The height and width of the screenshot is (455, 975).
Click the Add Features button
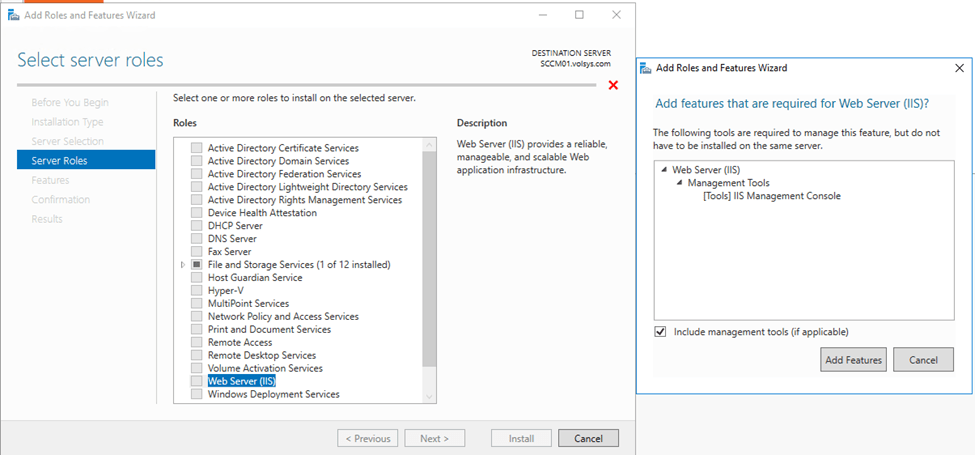coord(853,360)
